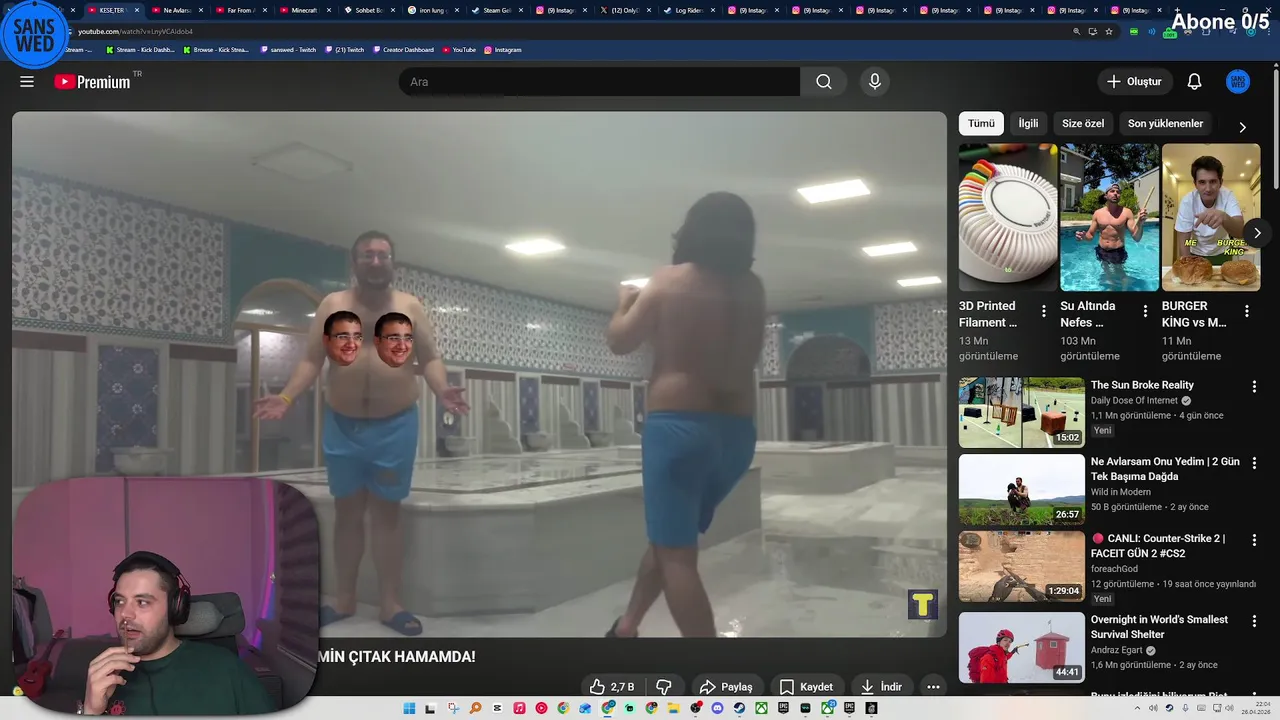Image resolution: width=1280 pixels, height=720 pixels.
Task: Click the Kaydet save button
Action: click(806, 687)
